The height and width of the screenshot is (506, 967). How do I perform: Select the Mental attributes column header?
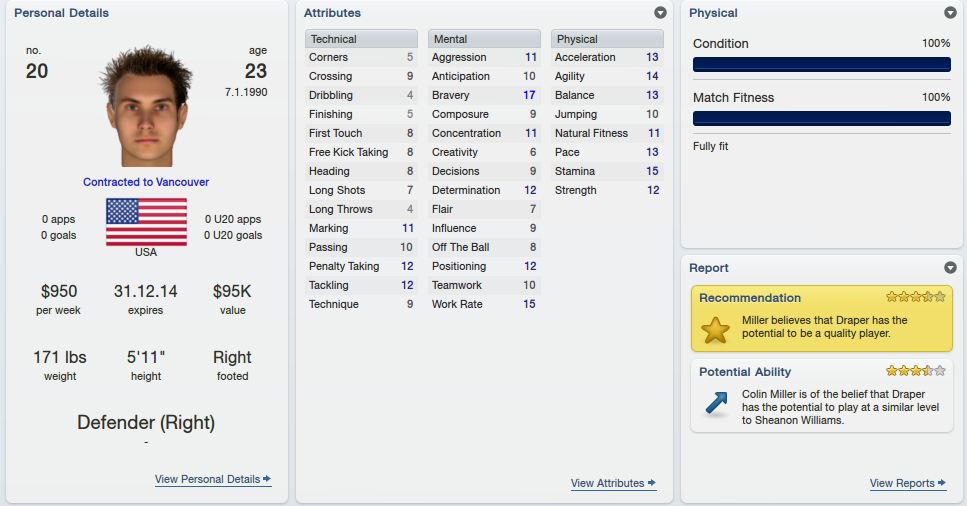(x=484, y=39)
